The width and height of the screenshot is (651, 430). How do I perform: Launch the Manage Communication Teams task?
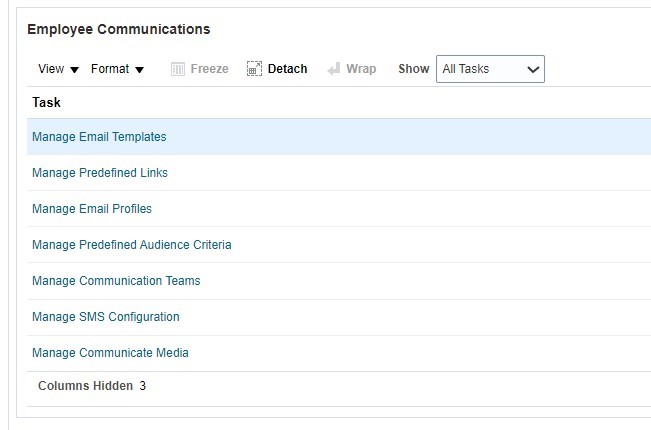click(116, 281)
